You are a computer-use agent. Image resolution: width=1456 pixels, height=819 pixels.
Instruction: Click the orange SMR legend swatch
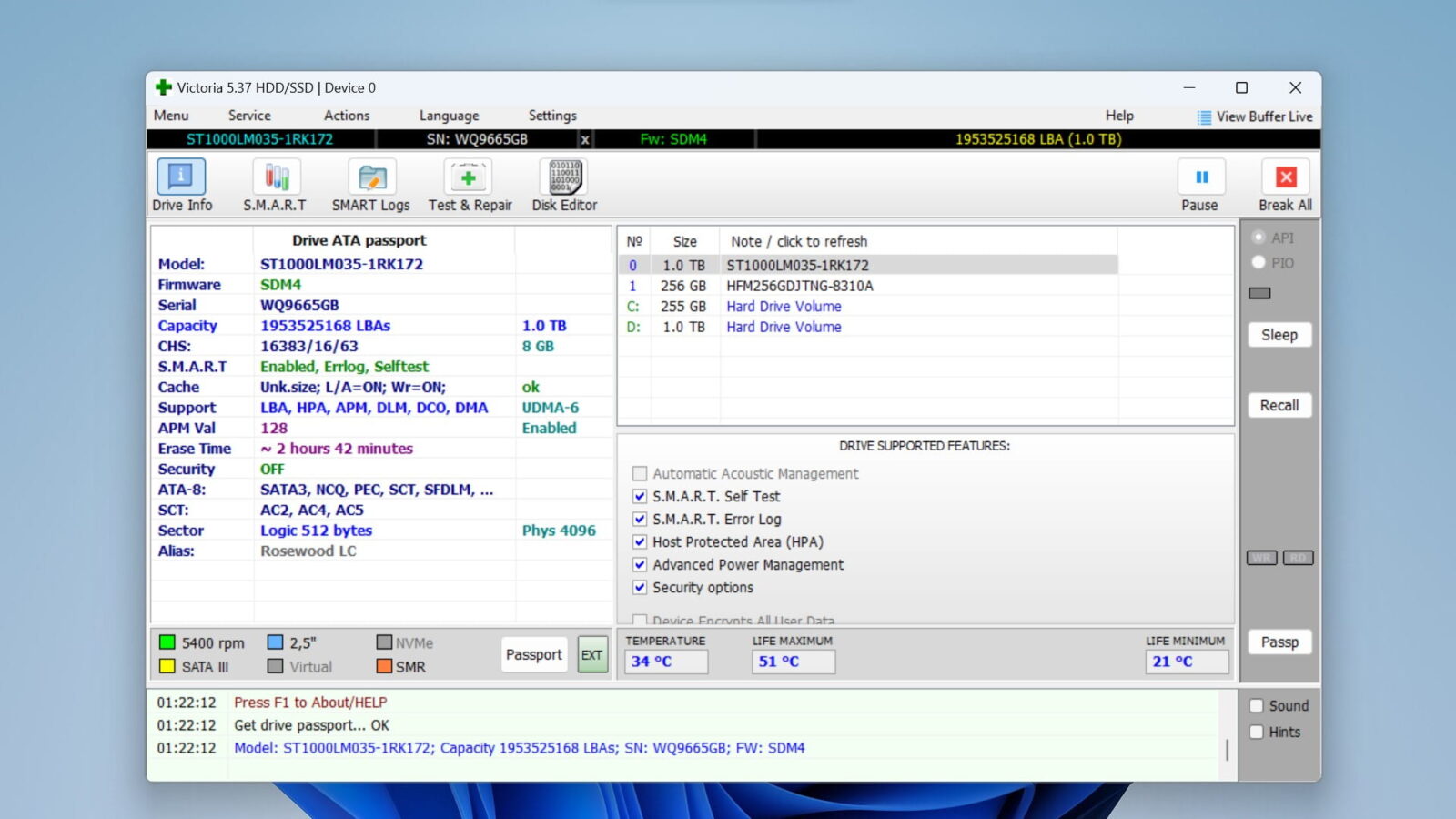(x=384, y=667)
